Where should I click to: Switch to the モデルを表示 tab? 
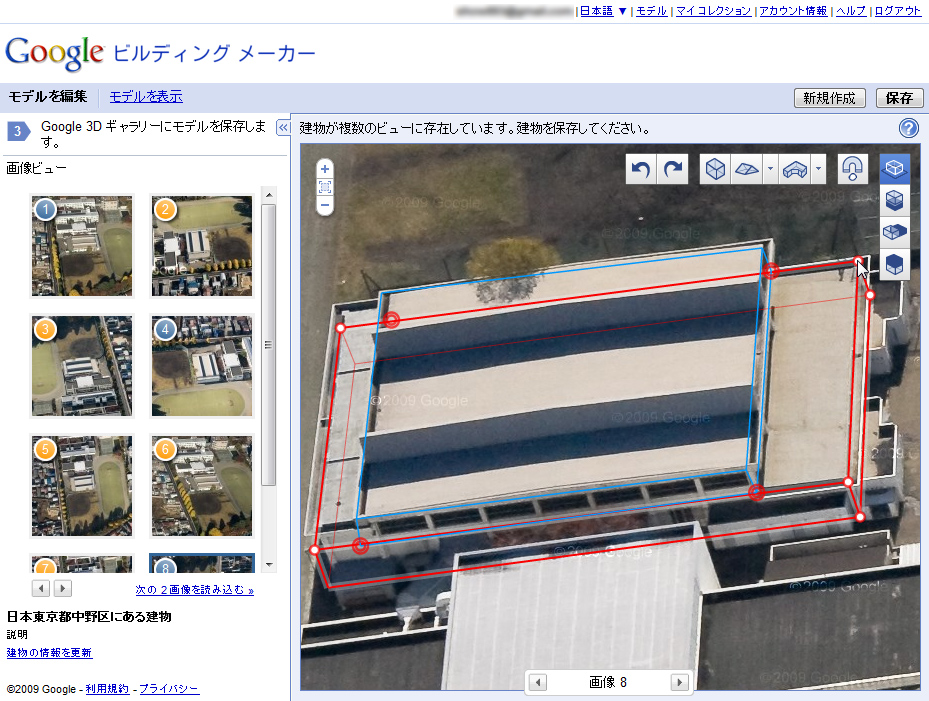pyautogui.click(x=146, y=95)
